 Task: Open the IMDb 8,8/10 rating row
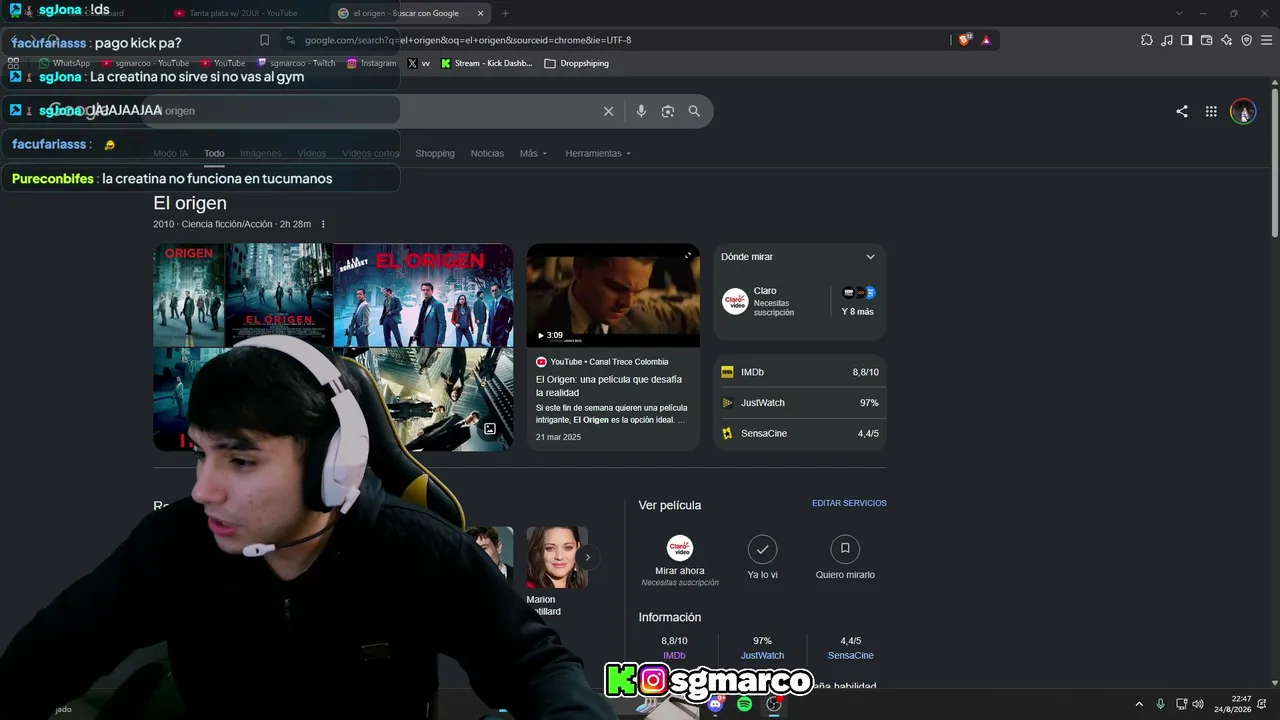[800, 372]
